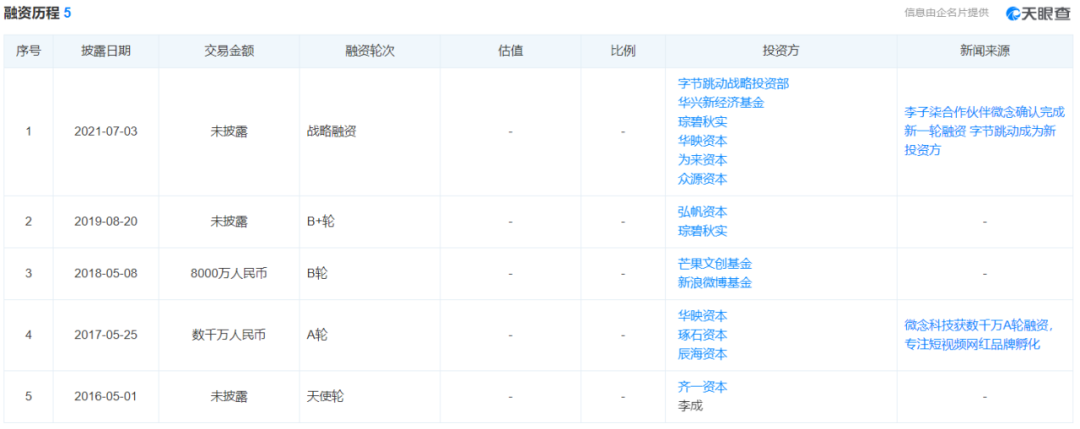Screen dimensions: 1080x429
Task: Open investor 为来资本
Action: [703, 160]
